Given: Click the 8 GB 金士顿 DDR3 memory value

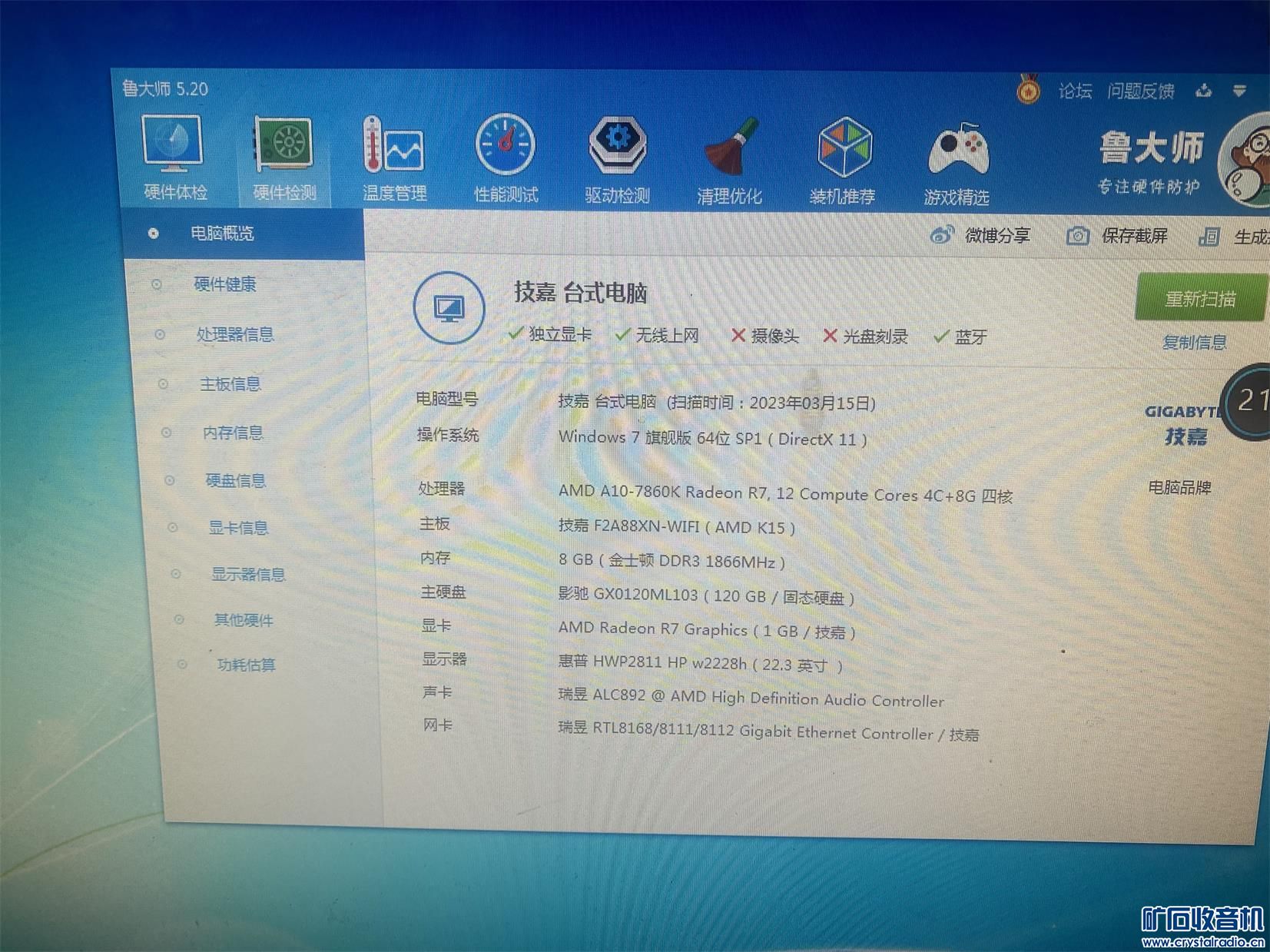Looking at the screenshot, I should tap(671, 561).
